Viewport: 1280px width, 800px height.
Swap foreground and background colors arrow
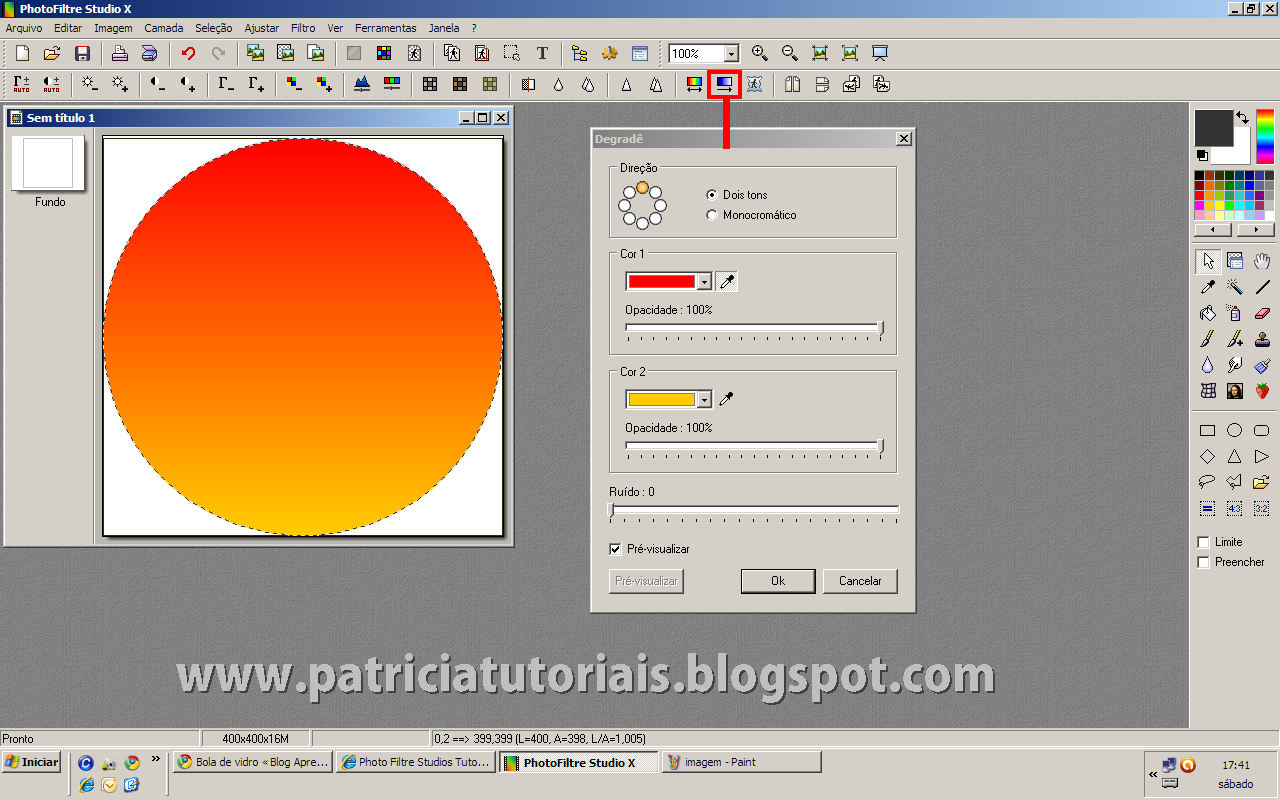point(1242,117)
